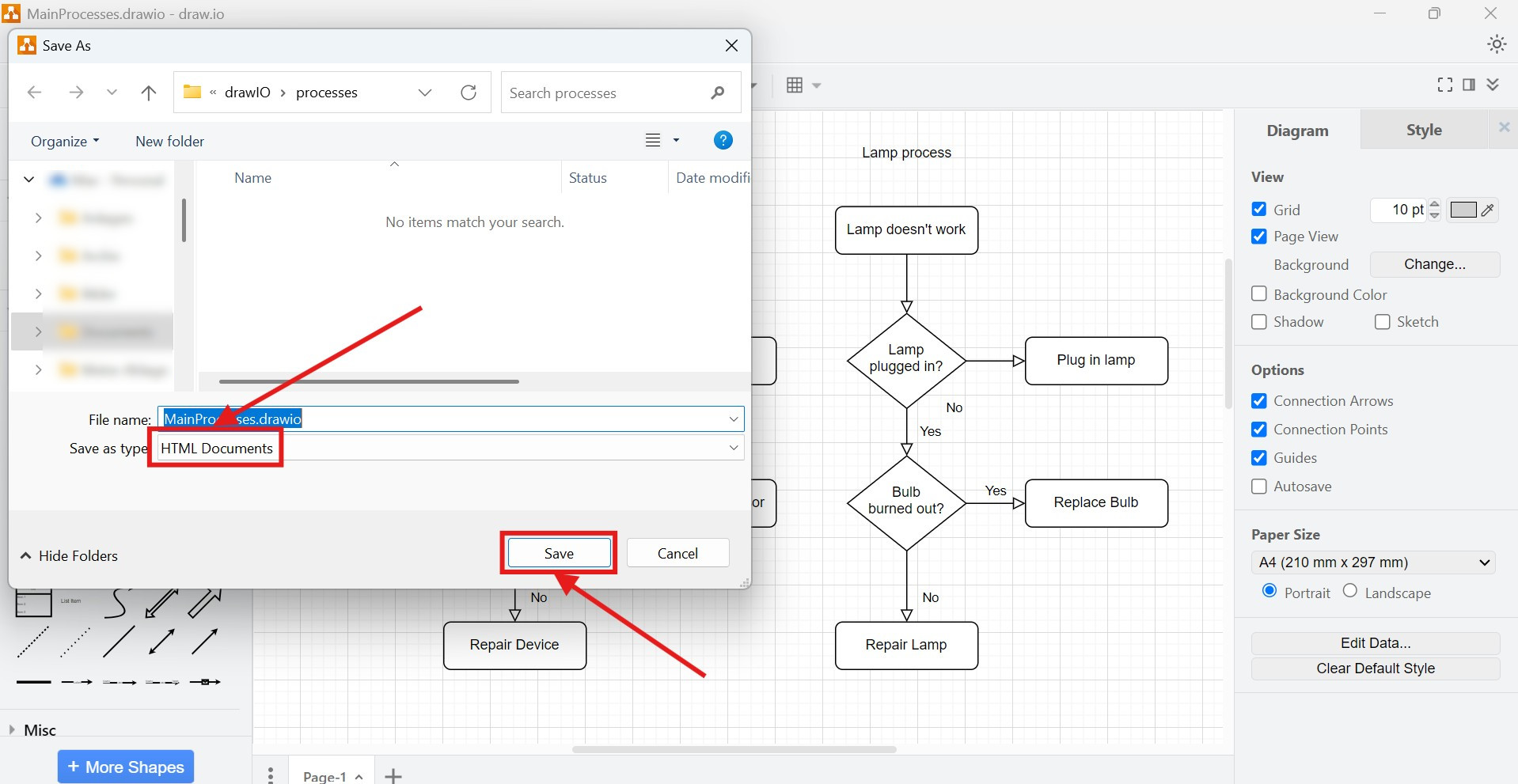This screenshot has height=784, width=1518.
Task: Click the format panel toggle icon
Action: click(1469, 85)
